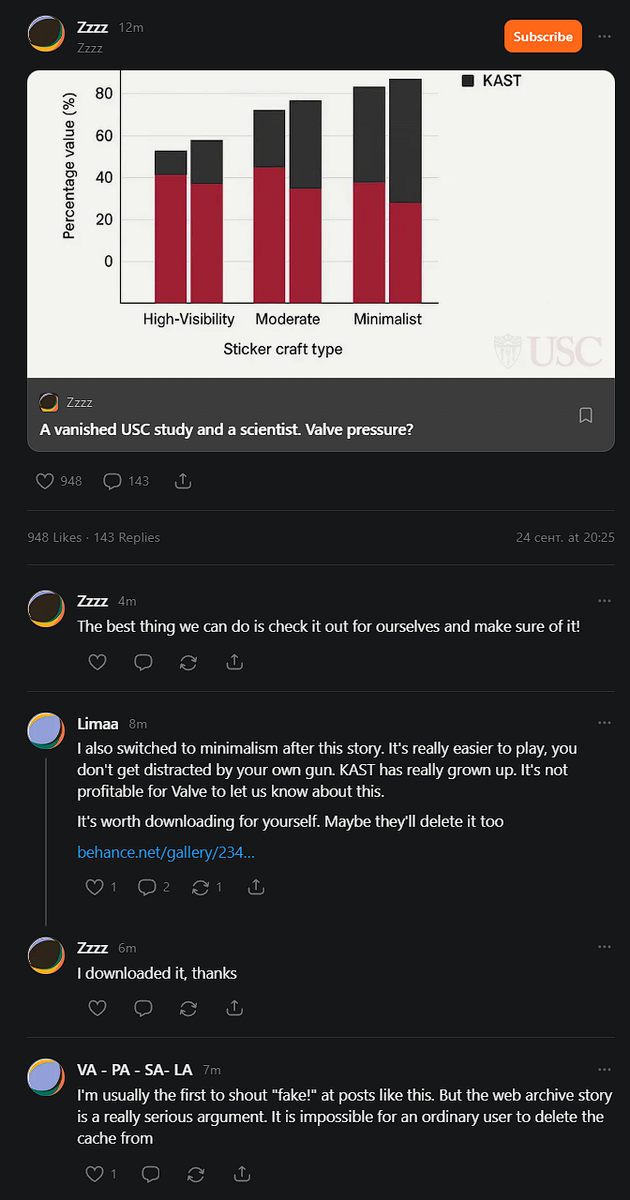
Task: Open more options on Limaa's comment
Action: (x=604, y=723)
